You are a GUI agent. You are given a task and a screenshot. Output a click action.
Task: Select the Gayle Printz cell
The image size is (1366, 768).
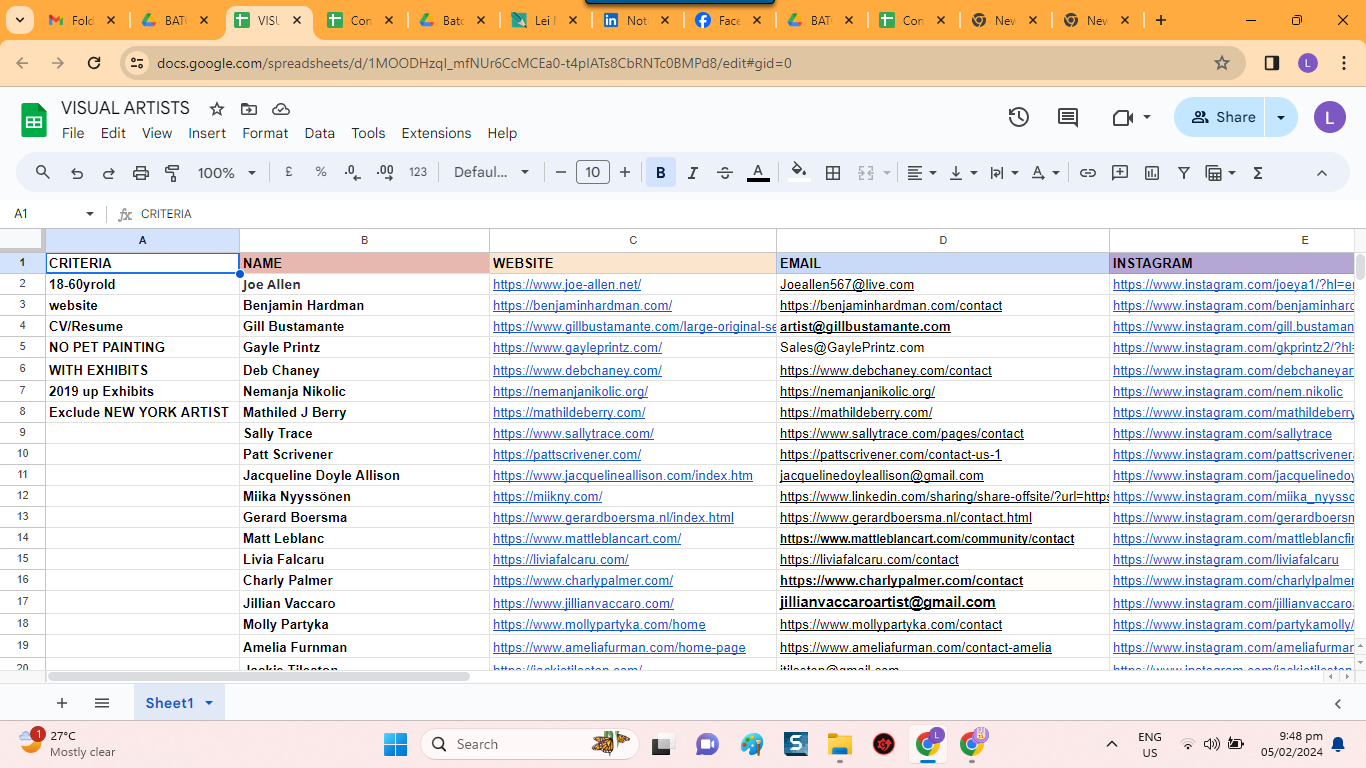[364, 347]
